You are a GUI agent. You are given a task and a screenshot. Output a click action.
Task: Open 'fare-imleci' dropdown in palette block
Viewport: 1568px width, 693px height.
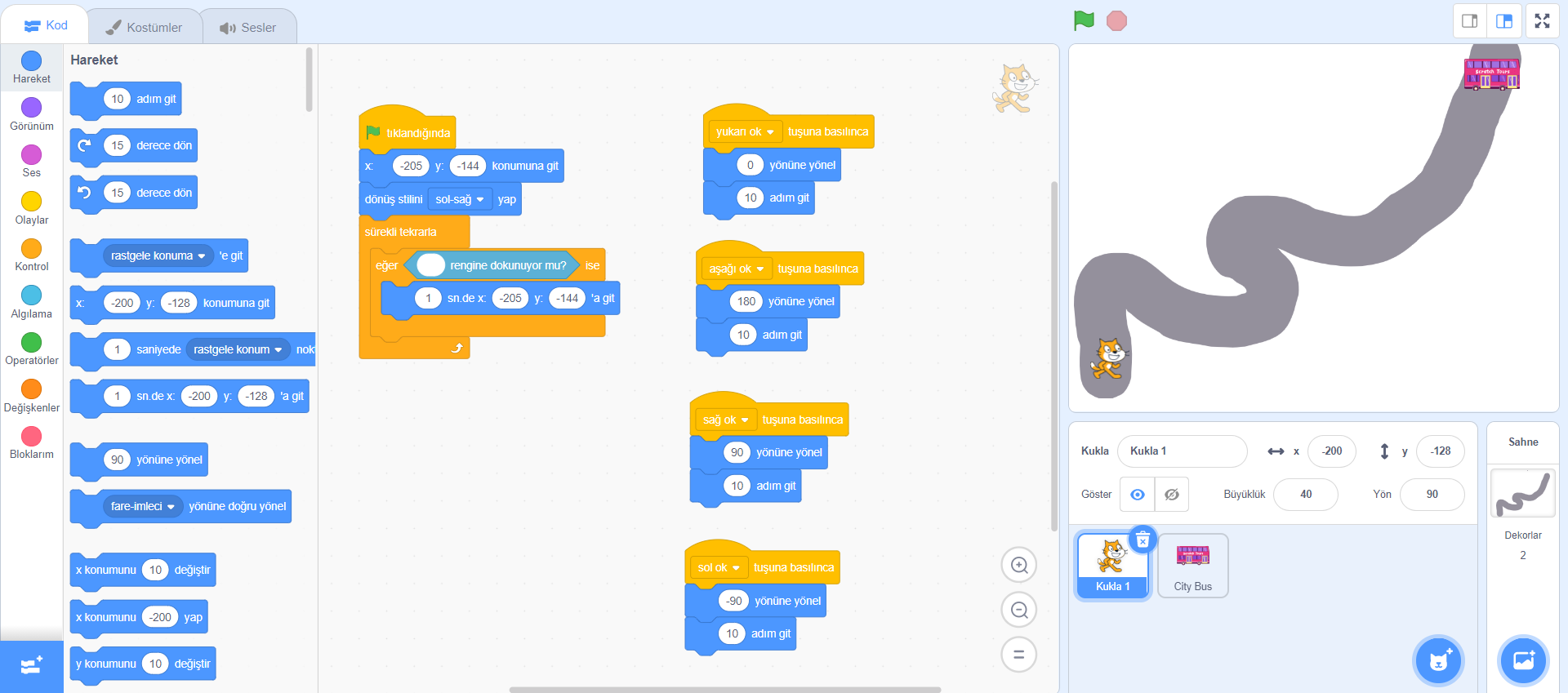pyautogui.click(x=143, y=506)
